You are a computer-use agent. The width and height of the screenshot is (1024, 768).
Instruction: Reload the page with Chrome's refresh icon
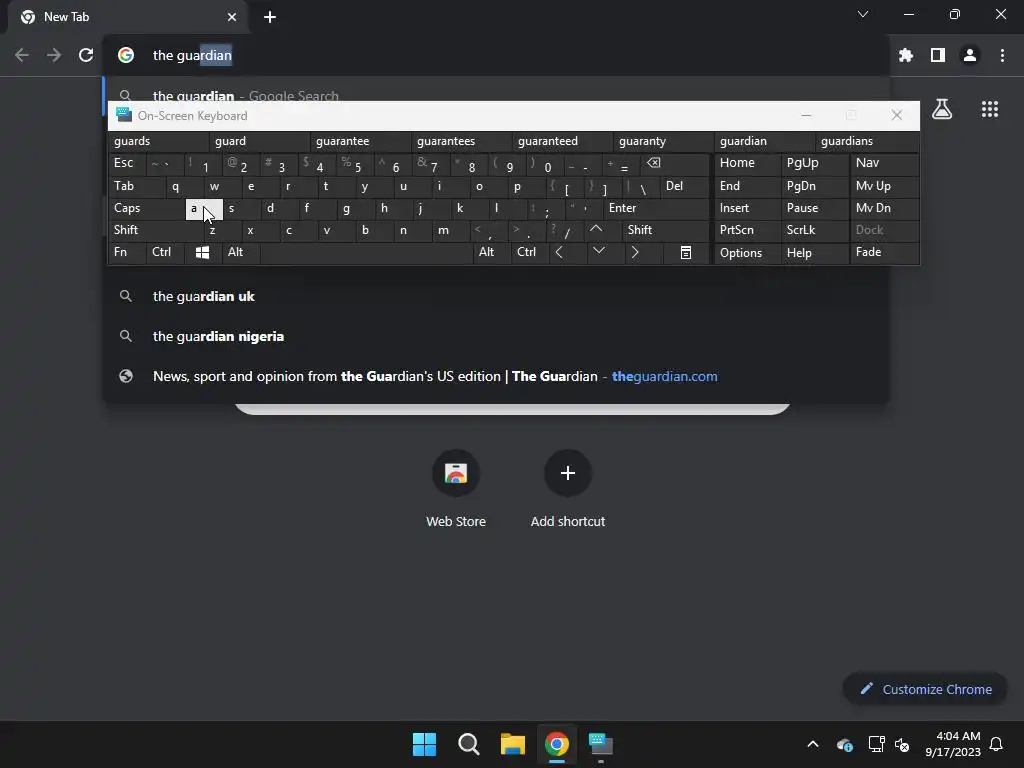(86, 56)
